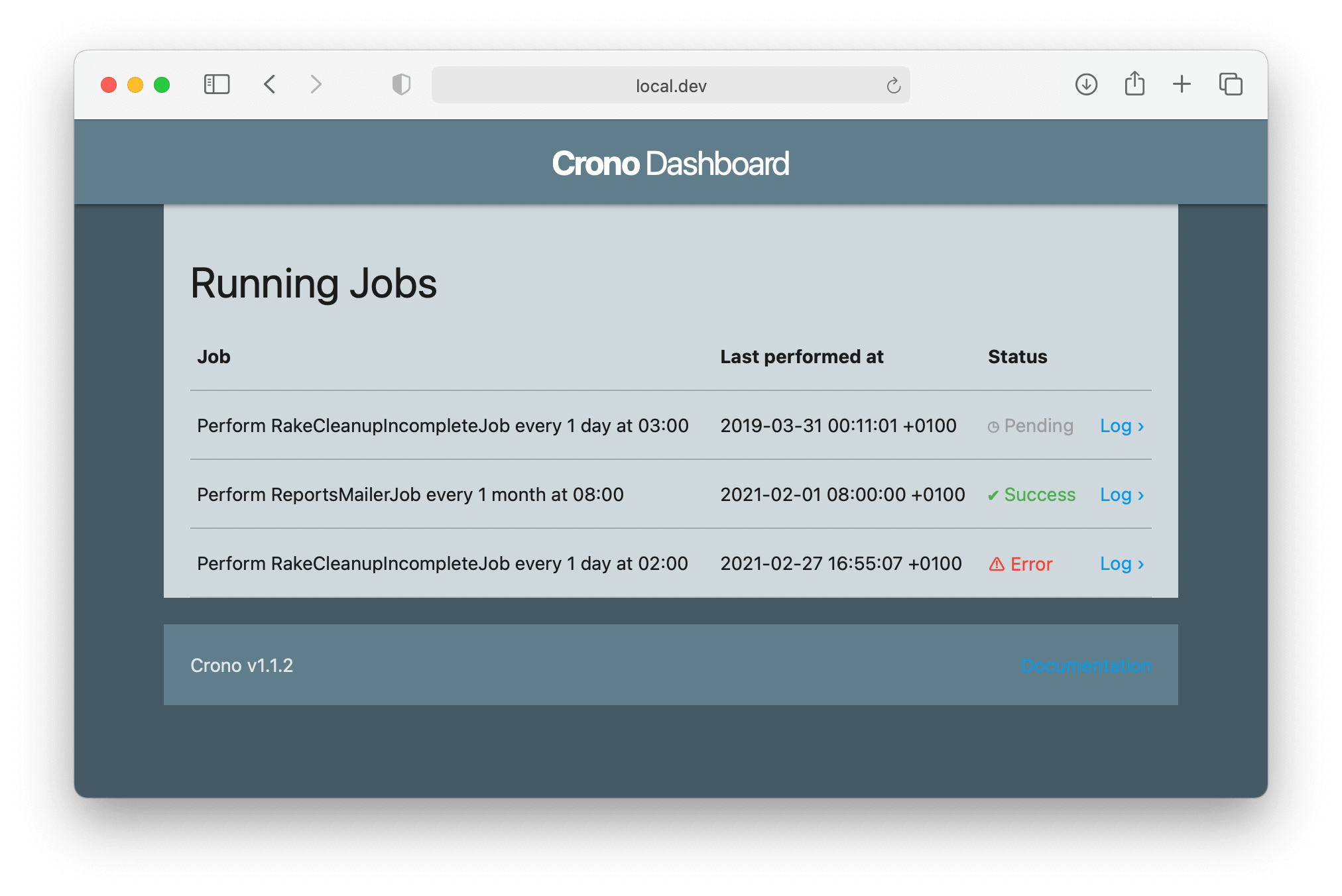Select 'Perform ReportsMailerJob every 1 month at 08:00'
The height and width of the screenshot is (896, 1342).
click(x=410, y=495)
